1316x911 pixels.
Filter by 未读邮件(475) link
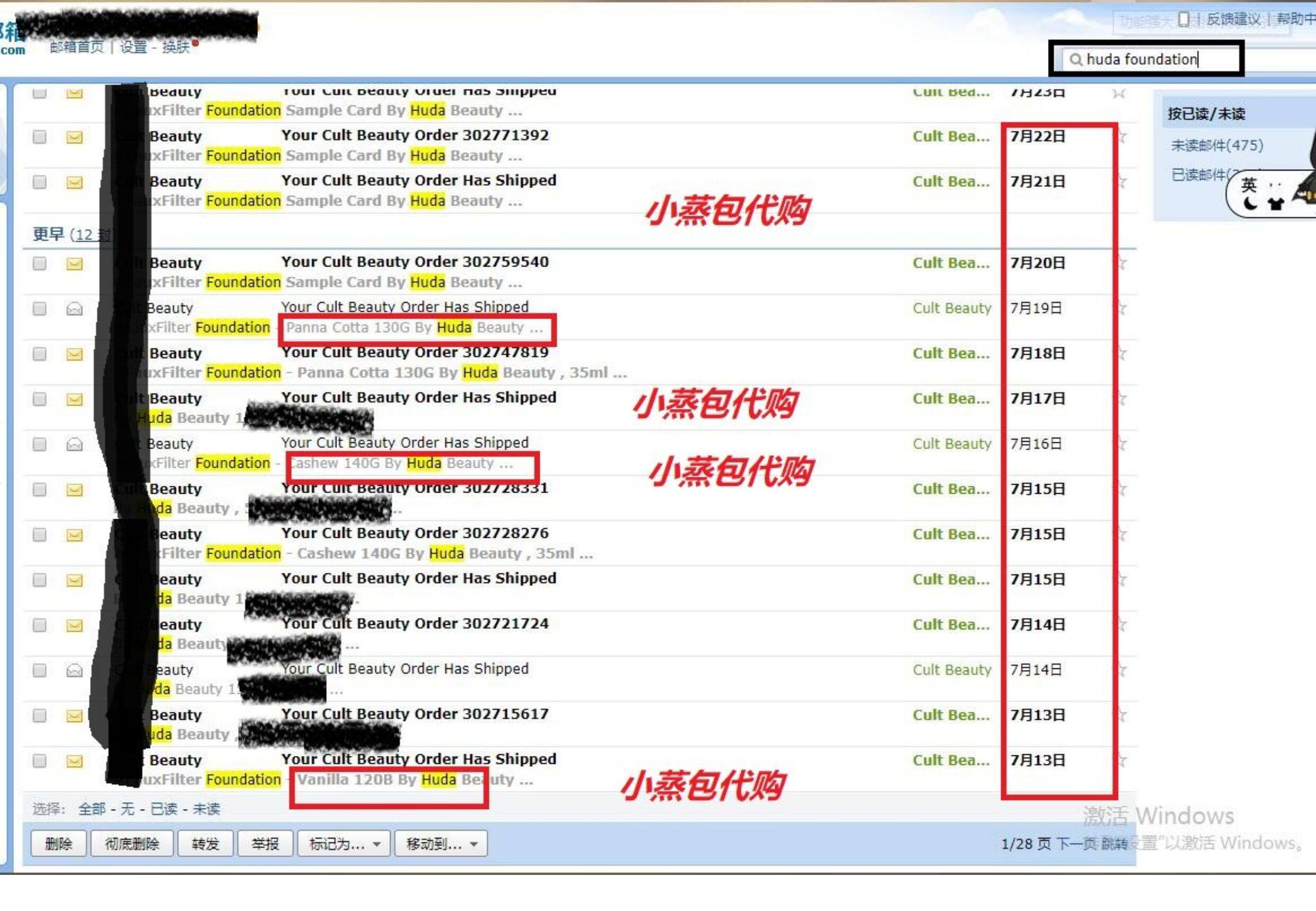1217,145
